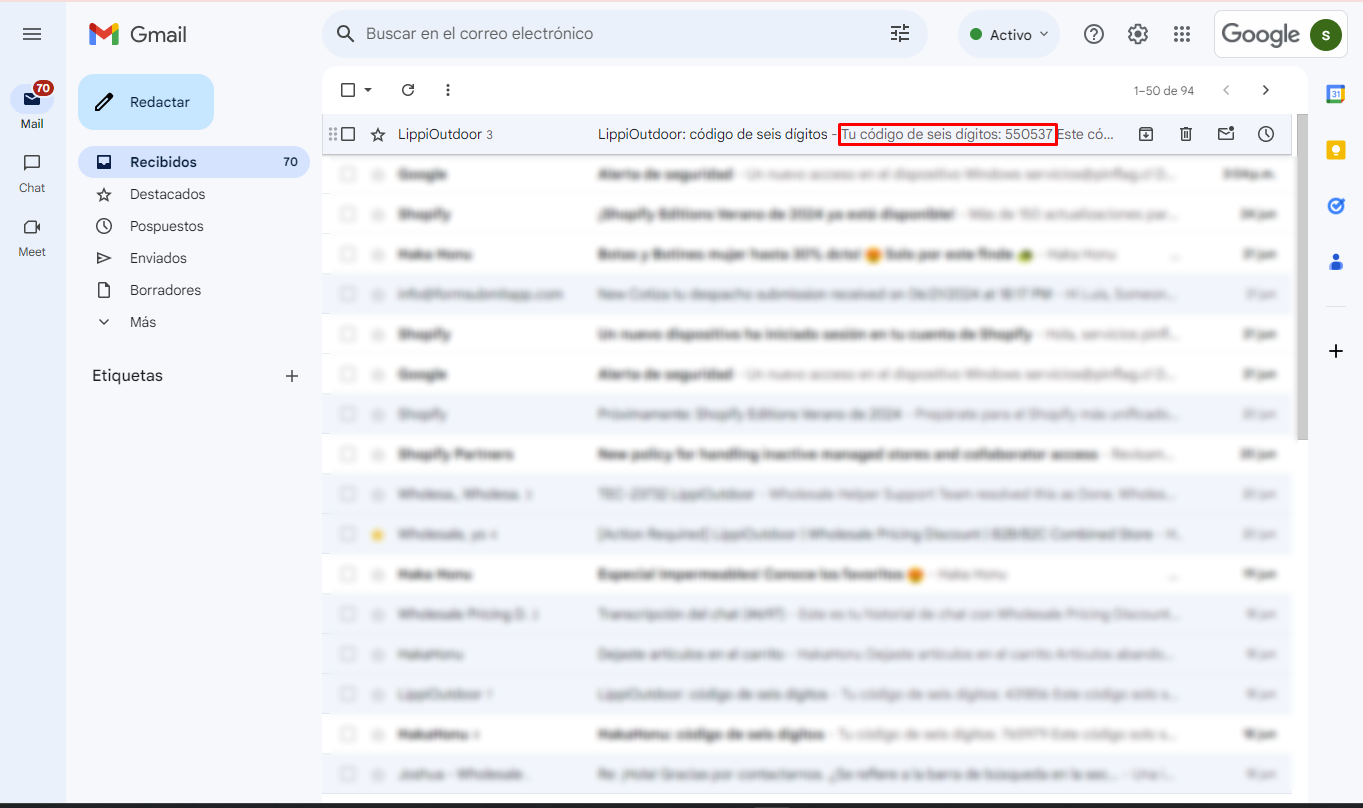Tick the select-all emails checkbox
The width and height of the screenshot is (1363, 808).
348,90
